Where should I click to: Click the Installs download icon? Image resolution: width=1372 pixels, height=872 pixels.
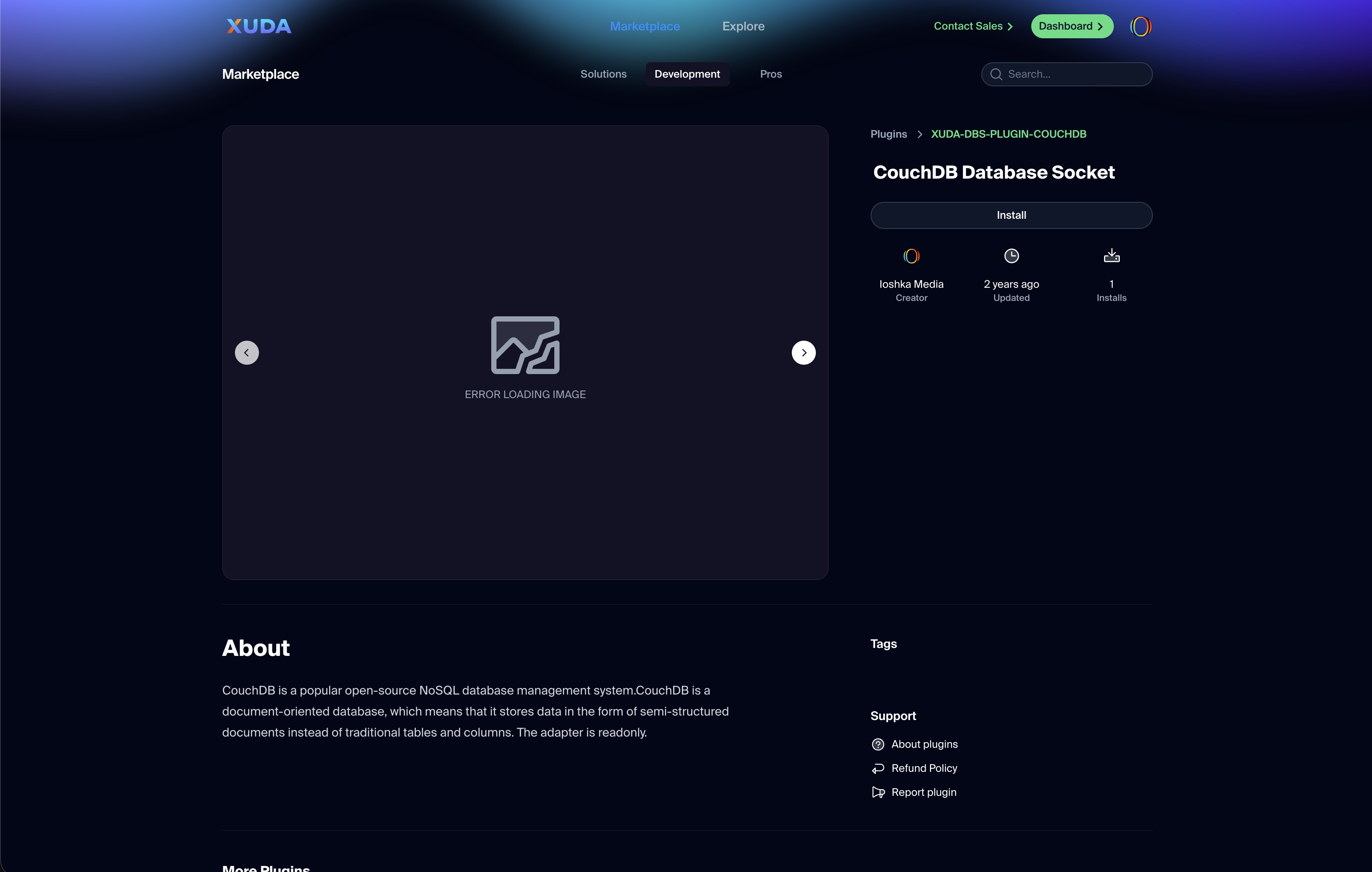tap(1111, 256)
